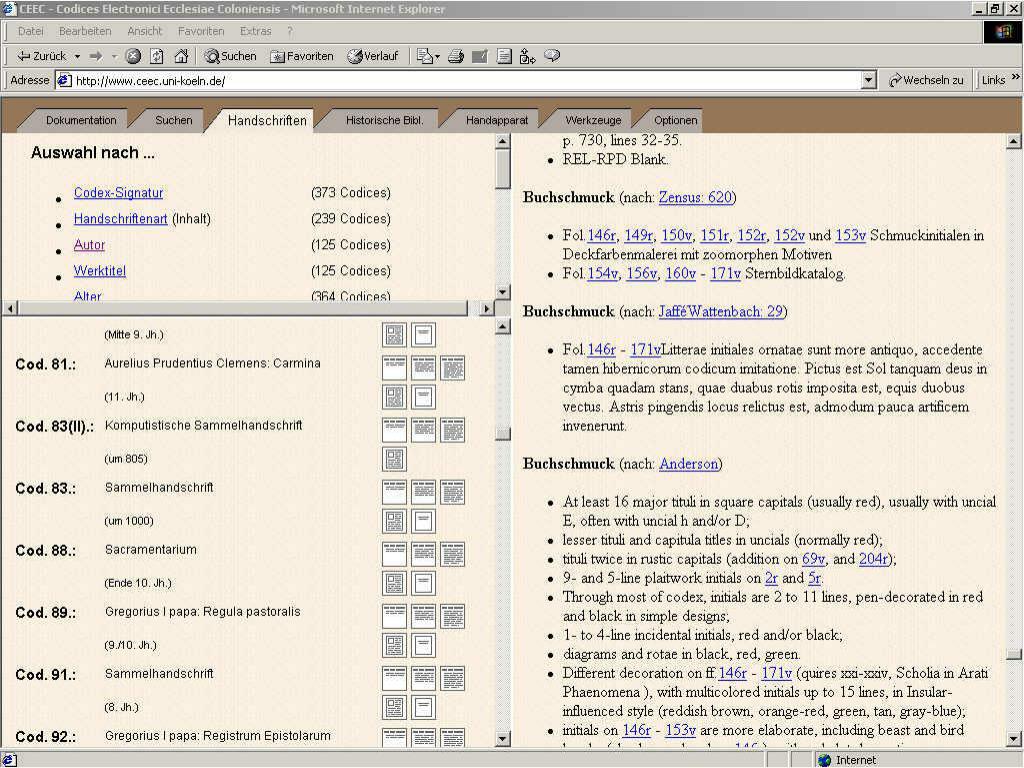Switch to the Dokumentation tab
The height and width of the screenshot is (768, 1024).
coord(81,120)
